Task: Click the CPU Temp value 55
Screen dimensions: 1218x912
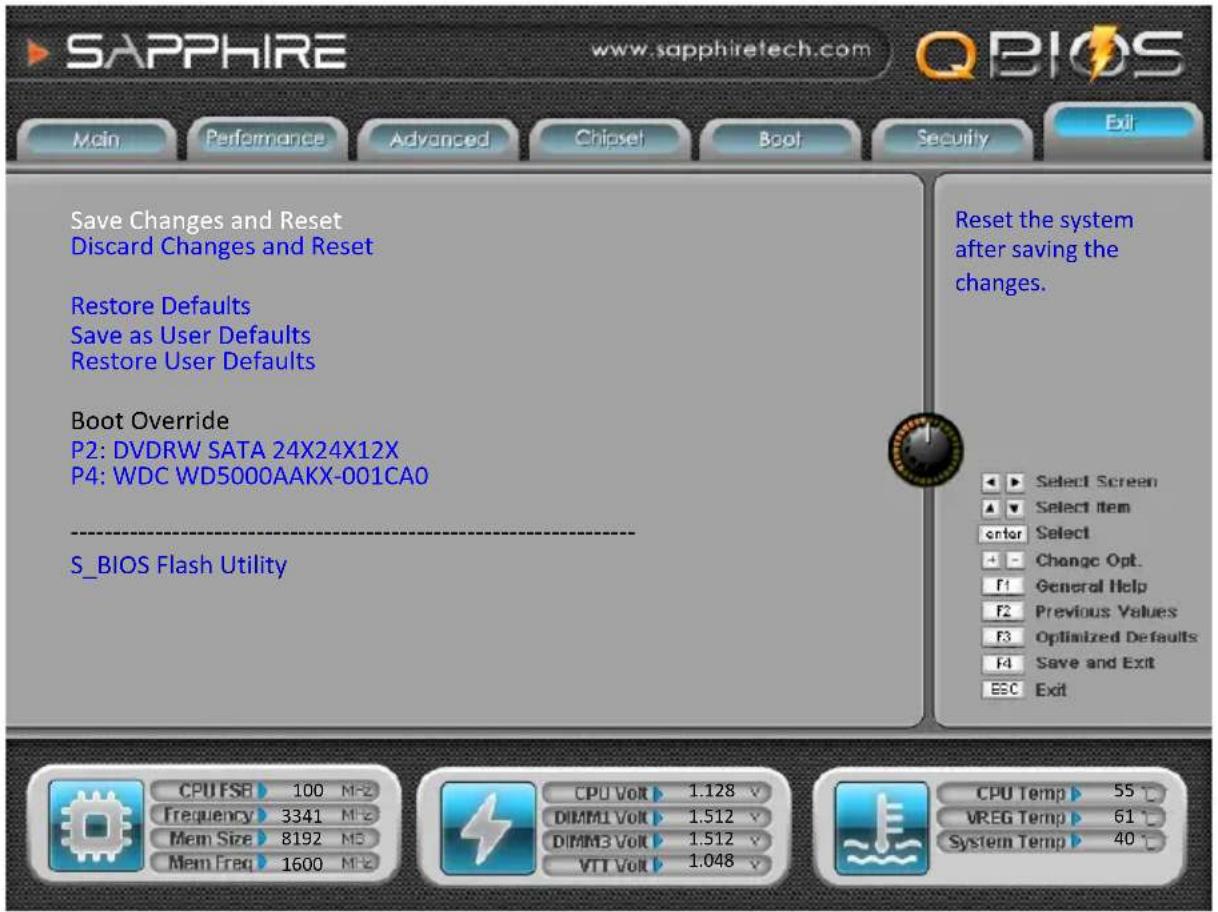Action: (x=1125, y=792)
